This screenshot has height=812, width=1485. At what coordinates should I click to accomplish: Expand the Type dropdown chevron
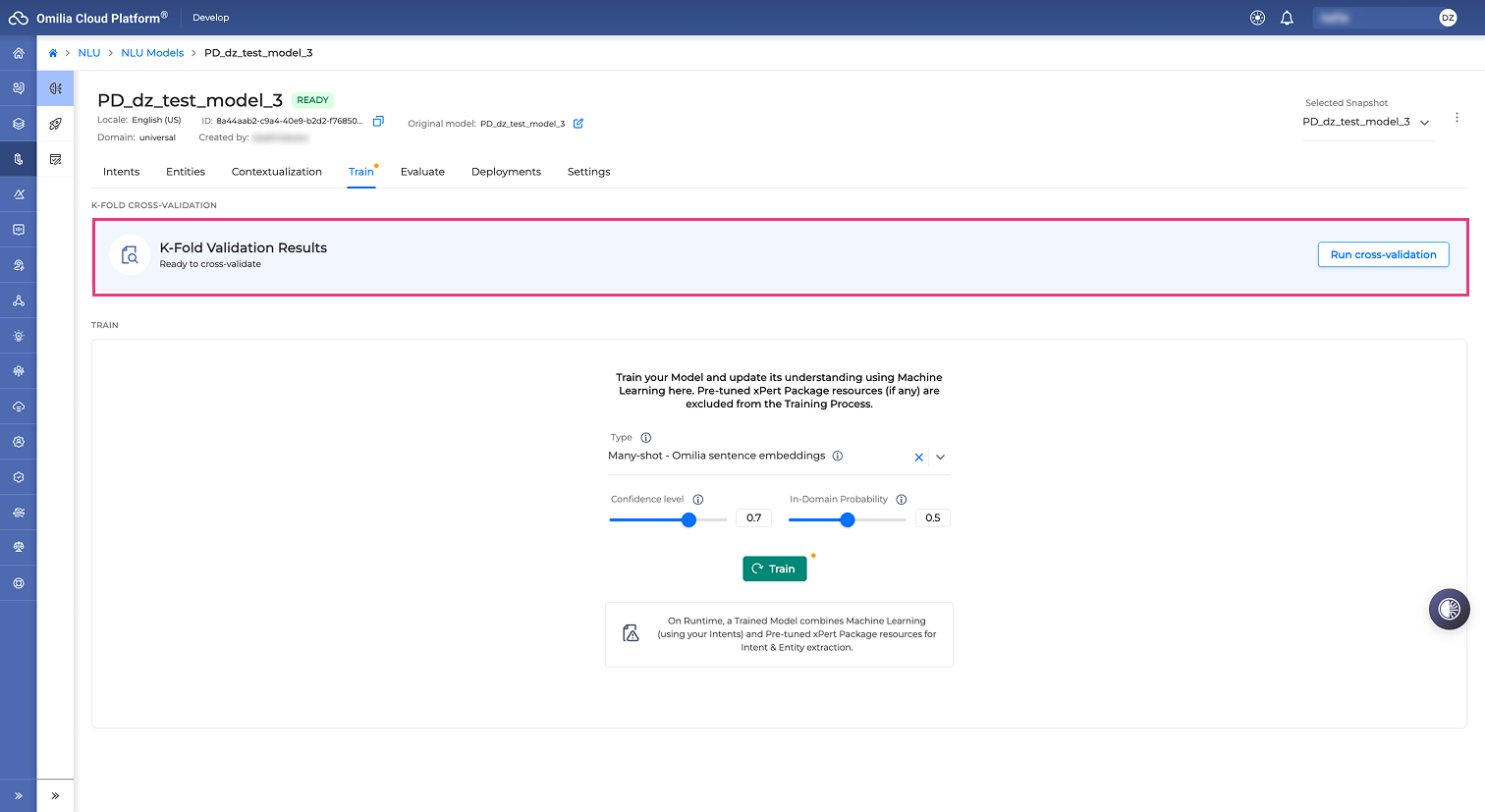tap(940, 458)
